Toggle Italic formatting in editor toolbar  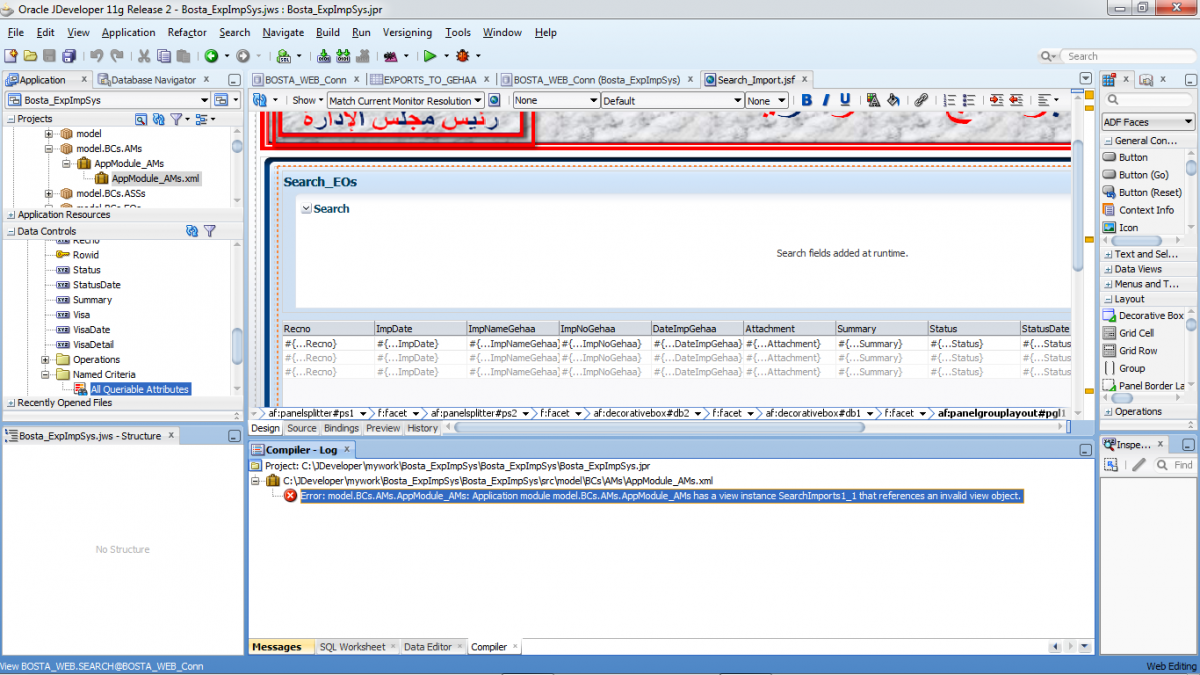(826, 100)
